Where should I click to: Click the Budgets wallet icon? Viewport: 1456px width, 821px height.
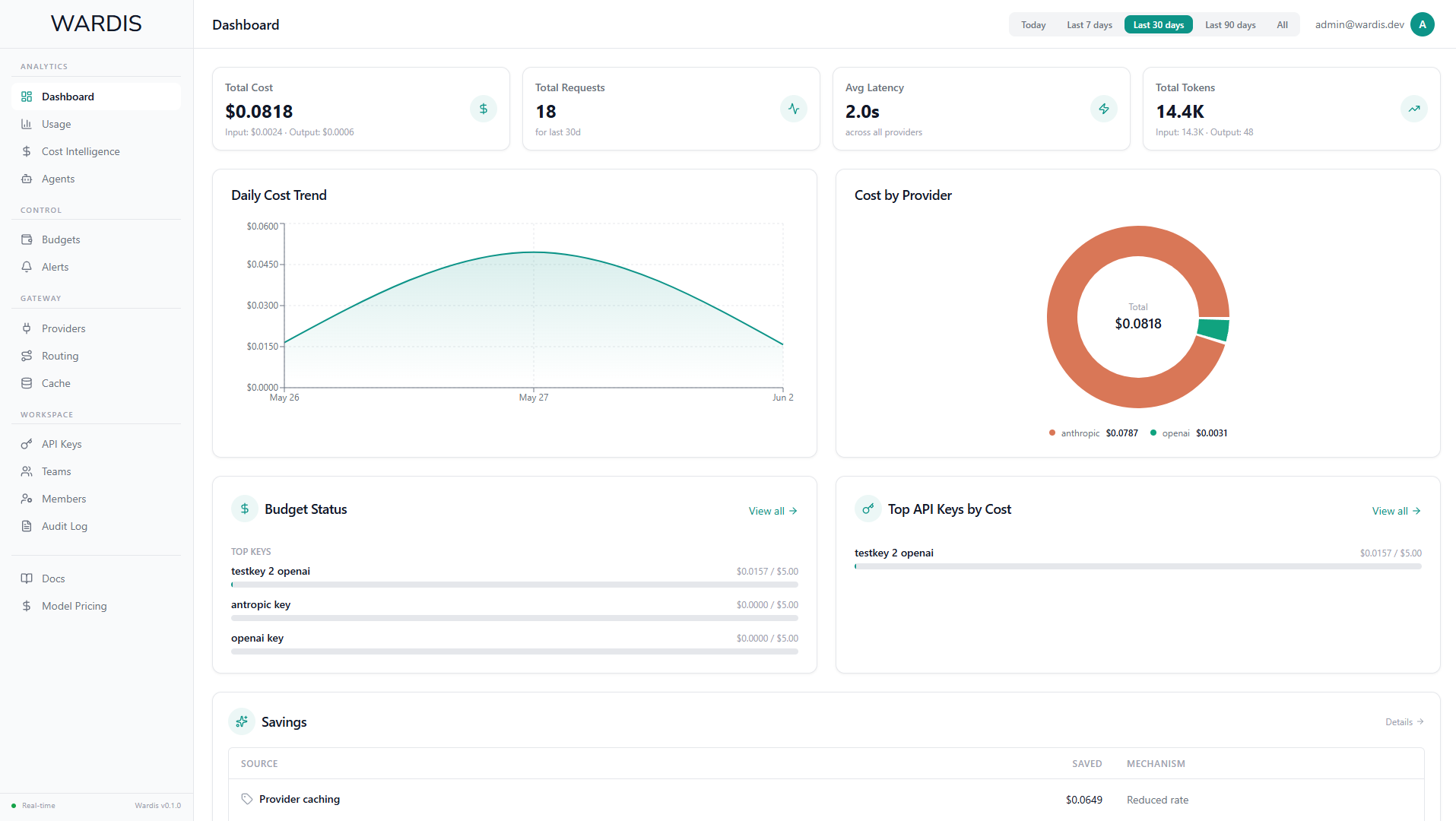27,239
